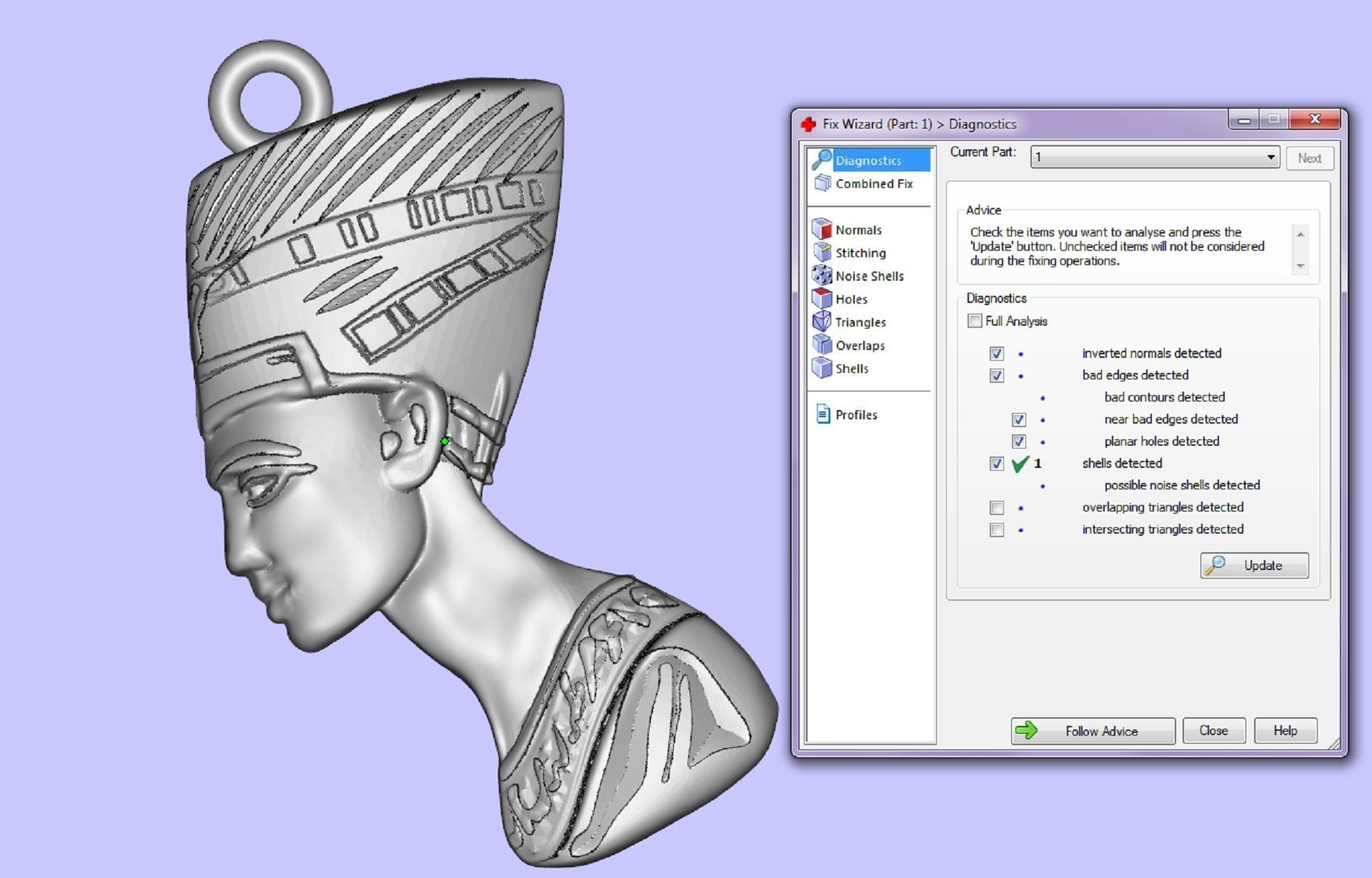
Task: Click the Normals cube icon
Action: click(x=822, y=229)
